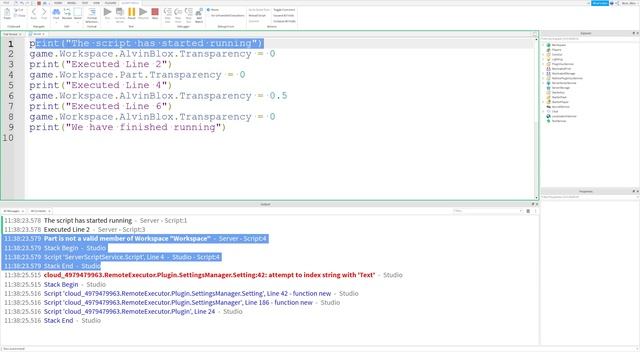Select ServerStorage in Explorer
640x360 pixels.
point(560,88)
